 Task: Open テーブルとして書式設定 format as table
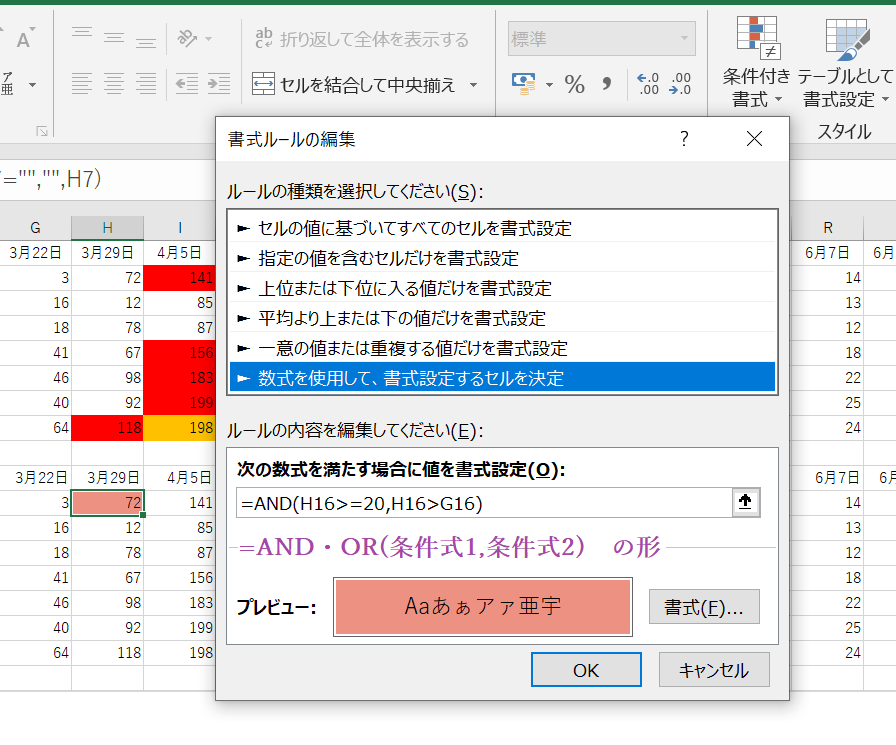(846, 61)
